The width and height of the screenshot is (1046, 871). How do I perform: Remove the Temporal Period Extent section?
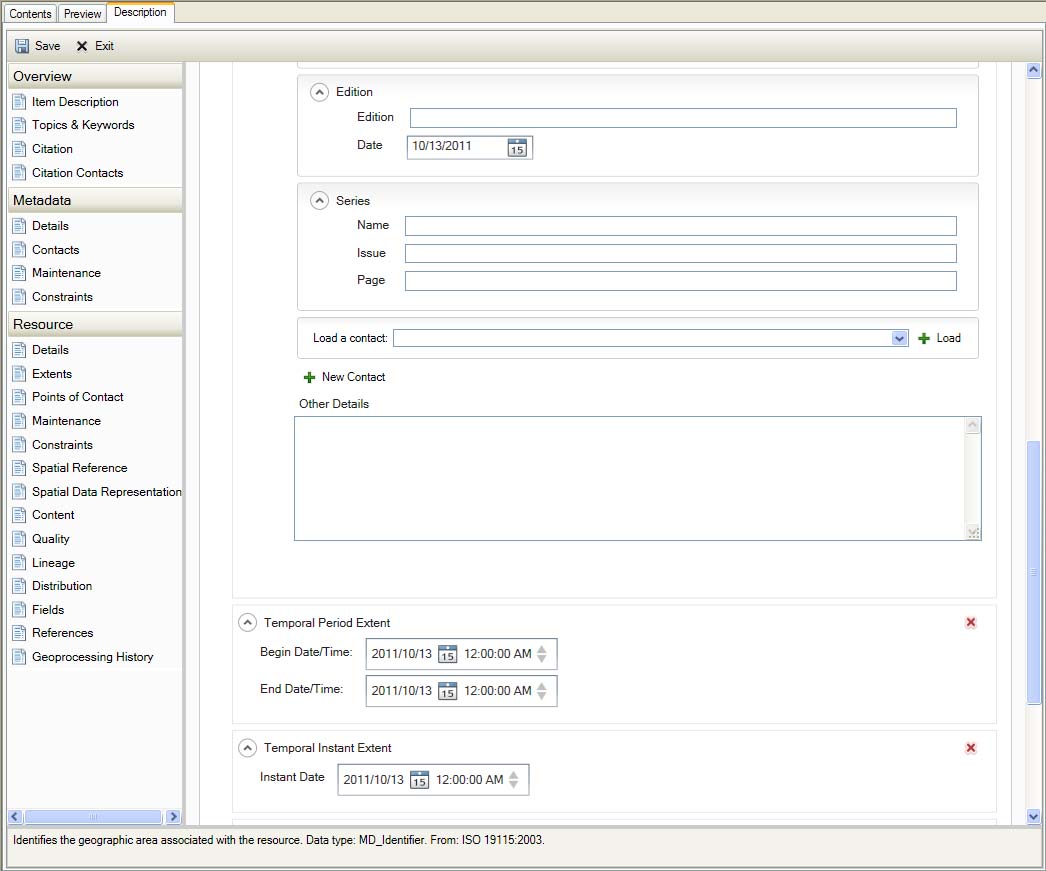point(970,622)
